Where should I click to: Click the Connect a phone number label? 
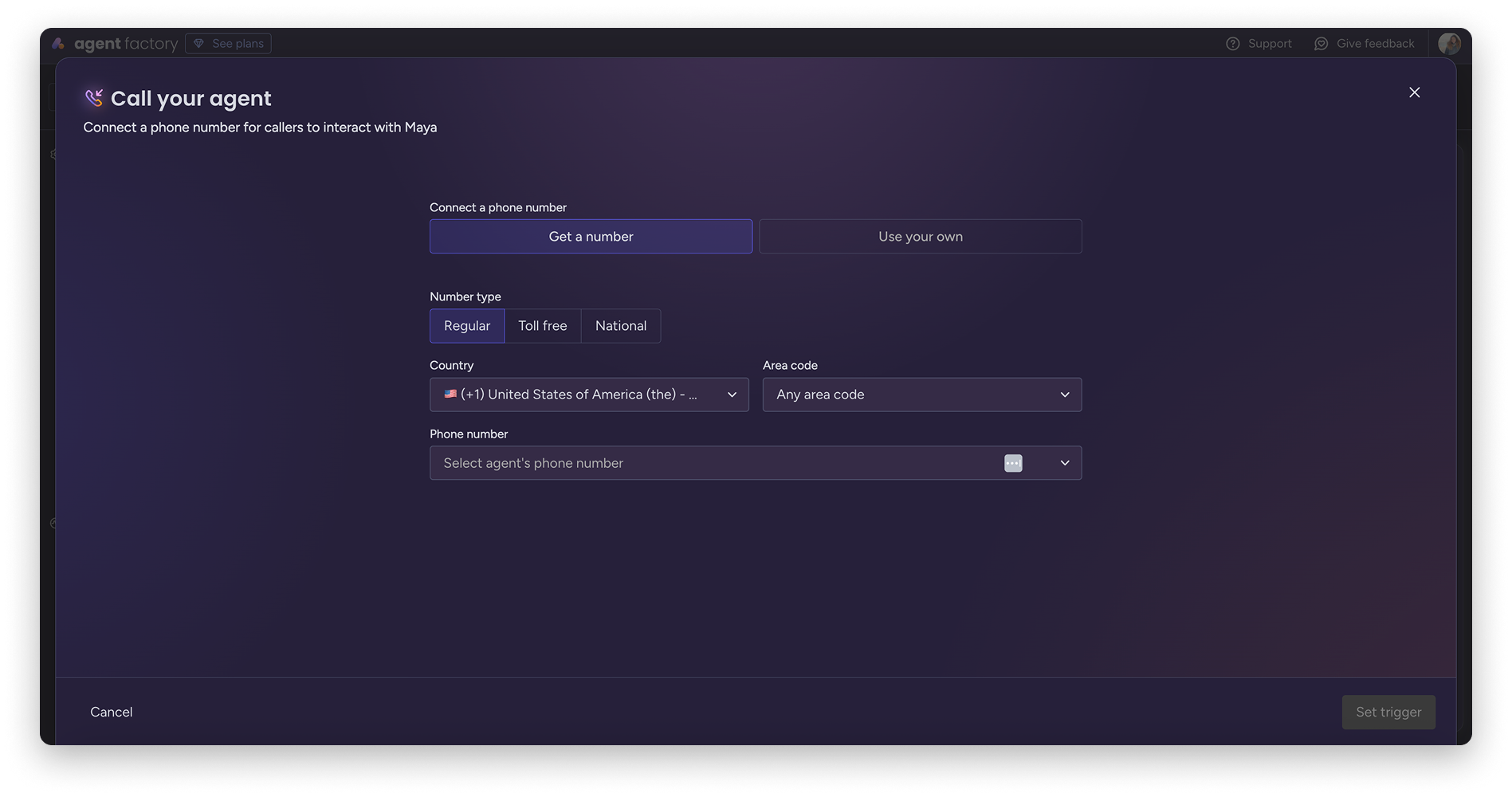tap(498, 207)
